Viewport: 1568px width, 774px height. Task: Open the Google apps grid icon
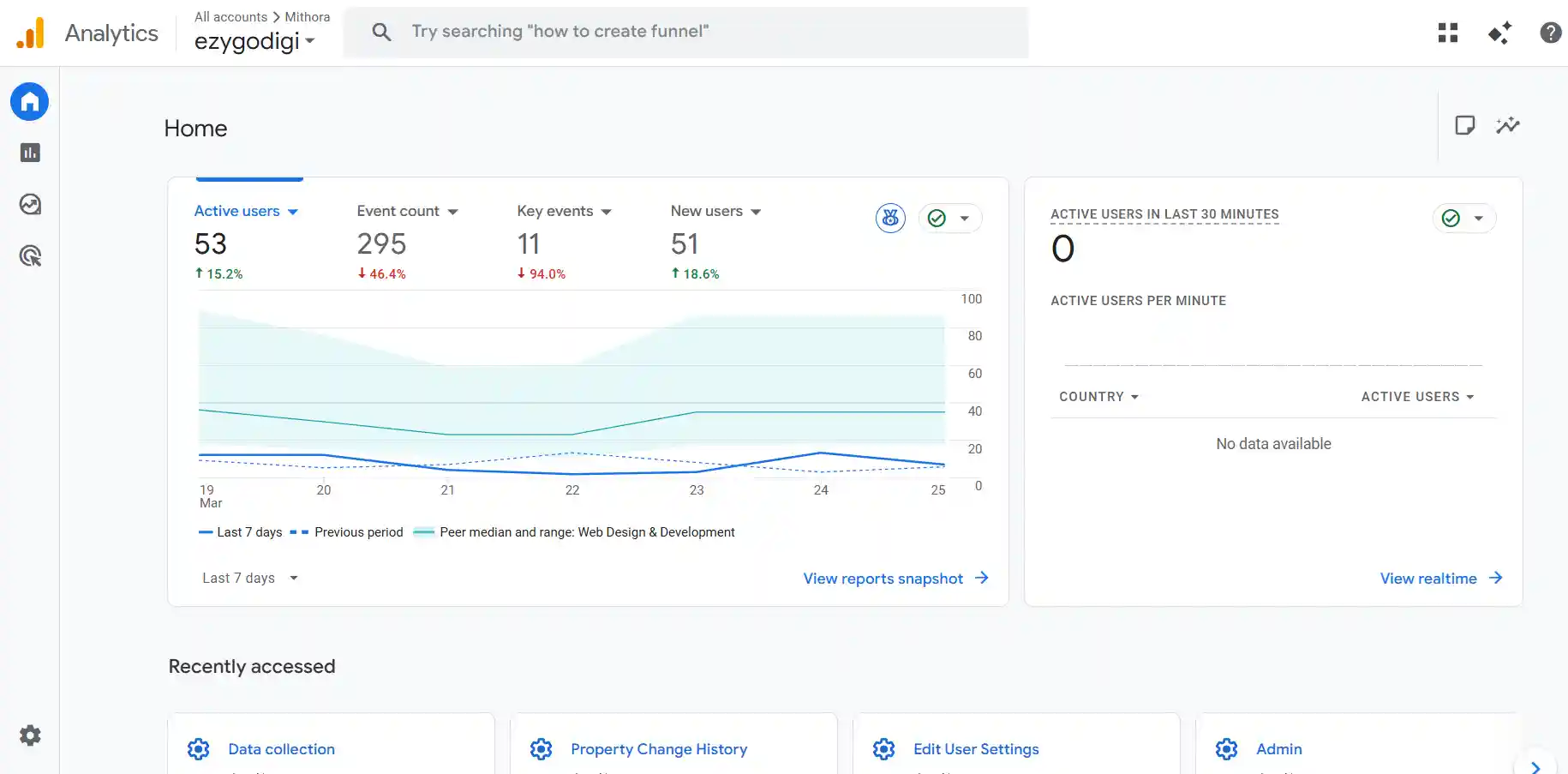pyautogui.click(x=1447, y=32)
